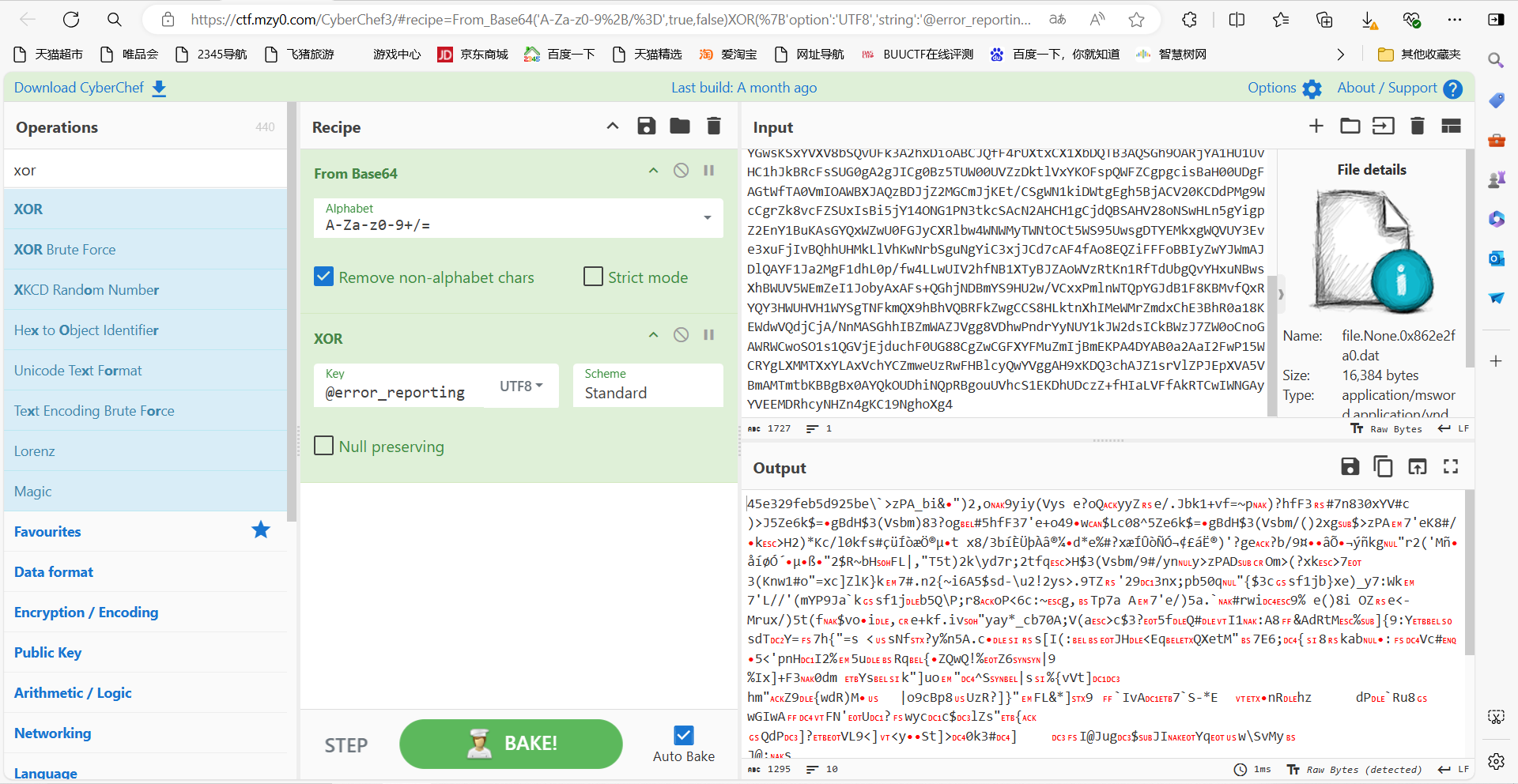Select the Magic operation

coord(145,491)
